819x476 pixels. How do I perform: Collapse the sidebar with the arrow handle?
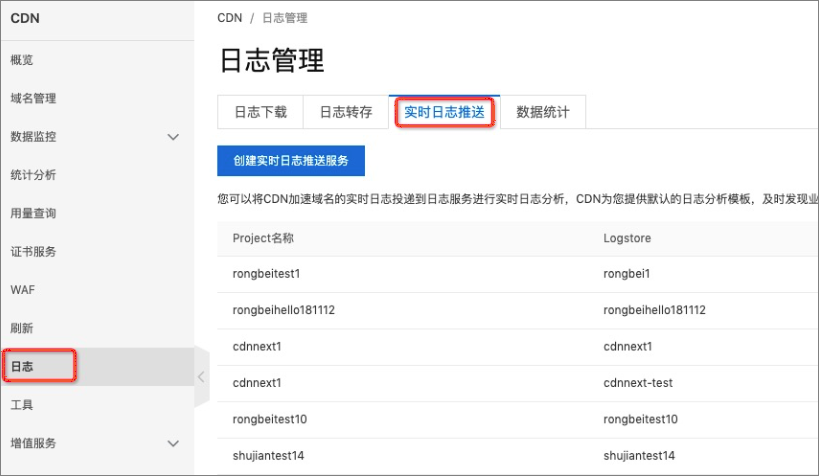point(202,377)
